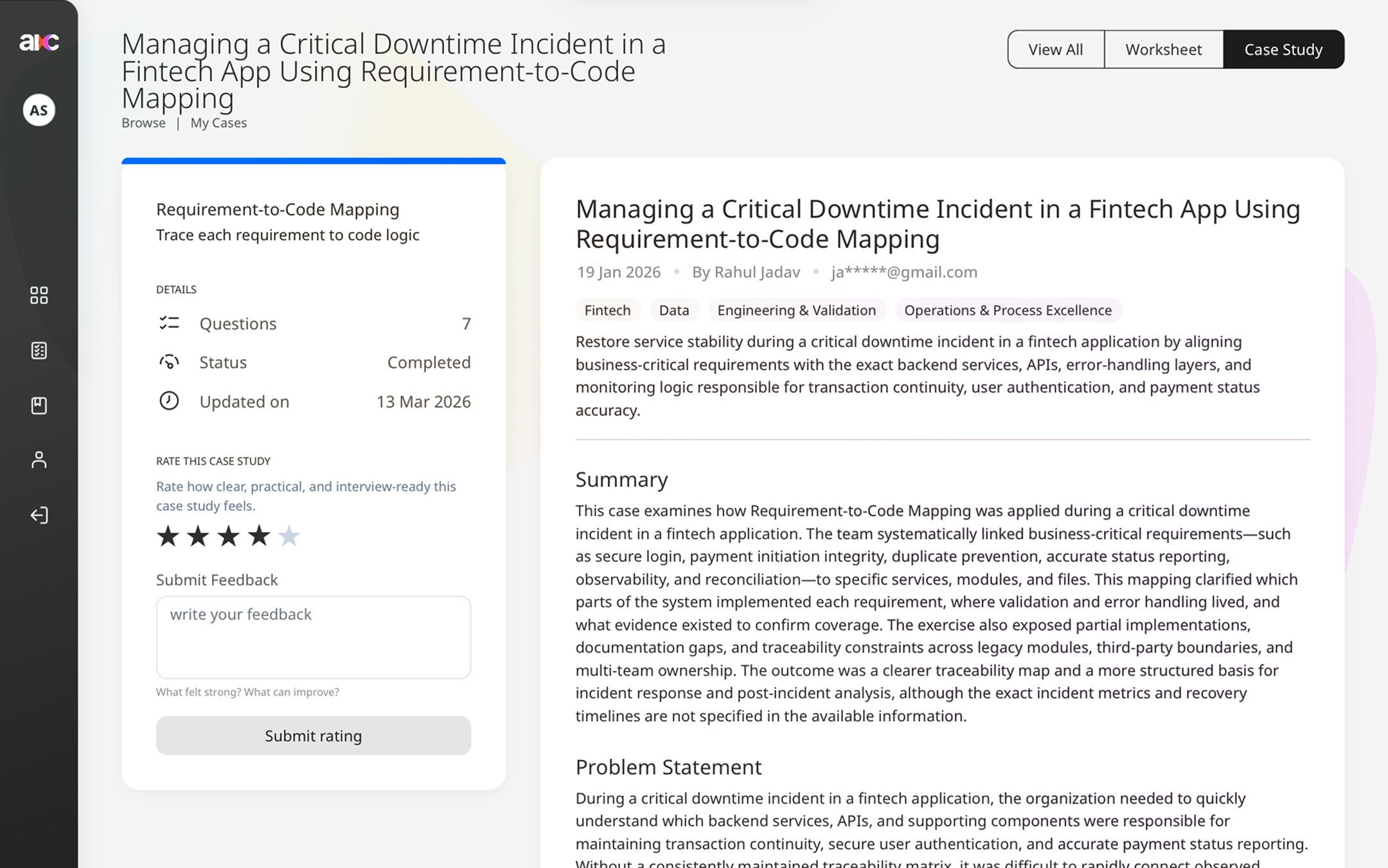Set rating to three stars

(228, 536)
